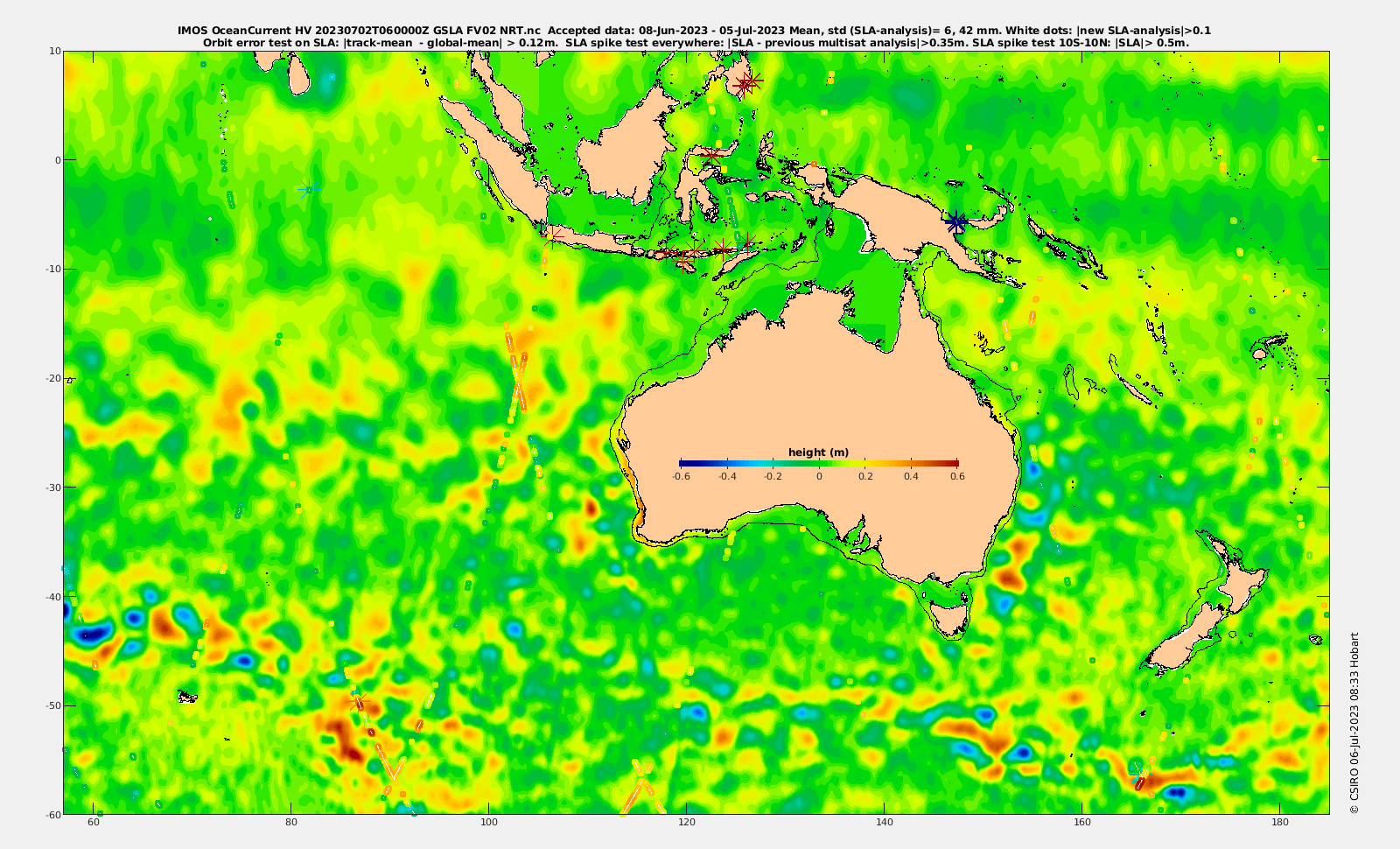Click the Sri Lanka island on the map

tap(300, 77)
